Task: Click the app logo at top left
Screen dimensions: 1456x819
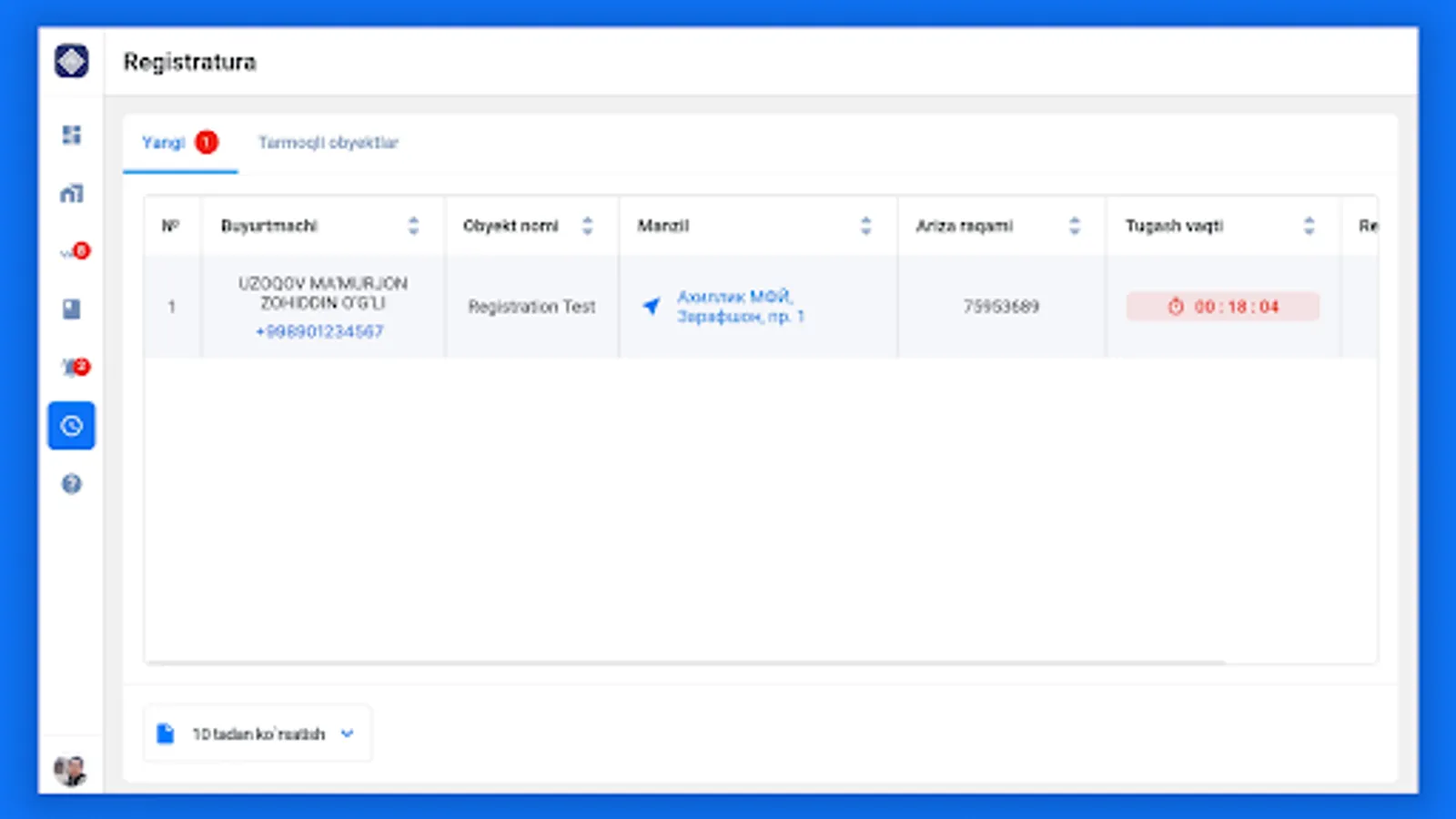Action: tap(71, 61)
